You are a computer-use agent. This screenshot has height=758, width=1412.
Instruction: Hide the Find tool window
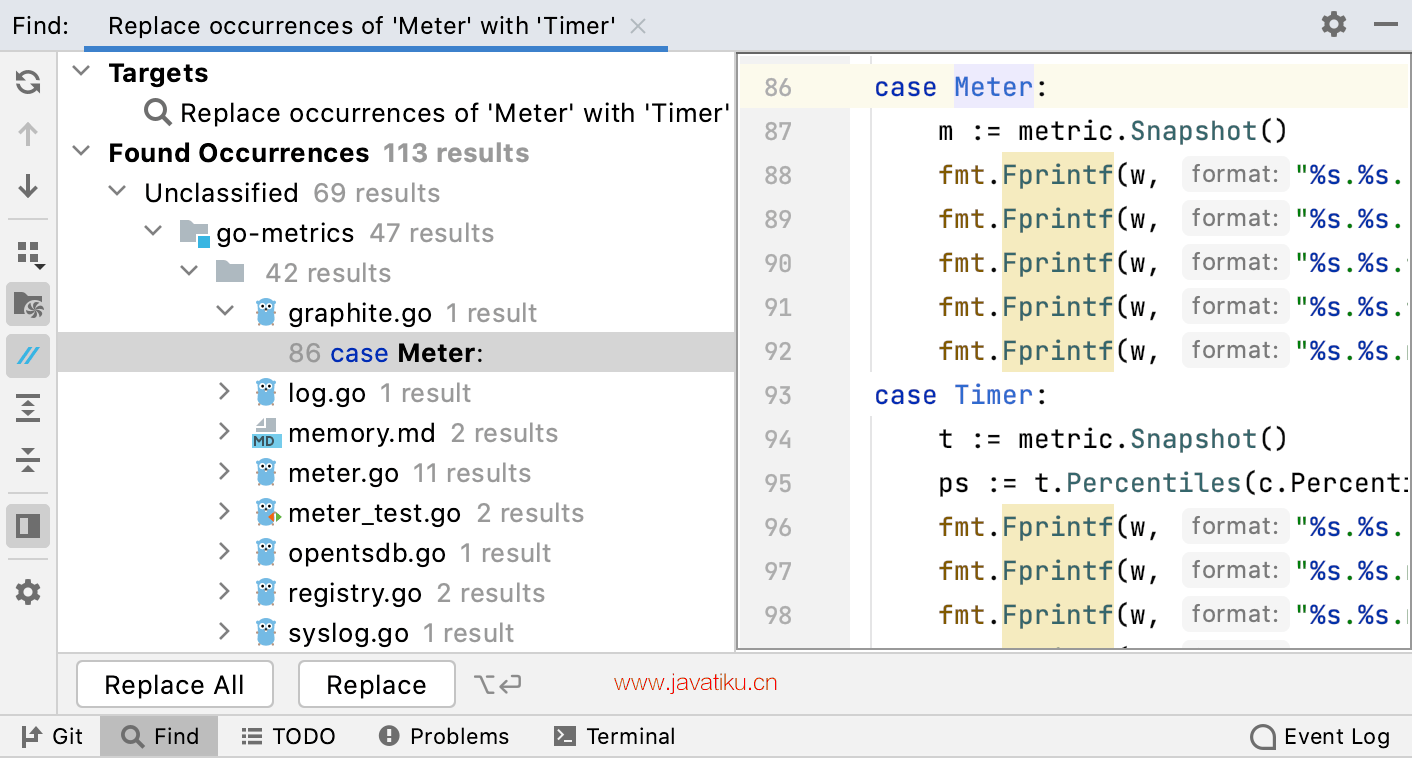click(x=1386, y=24)
